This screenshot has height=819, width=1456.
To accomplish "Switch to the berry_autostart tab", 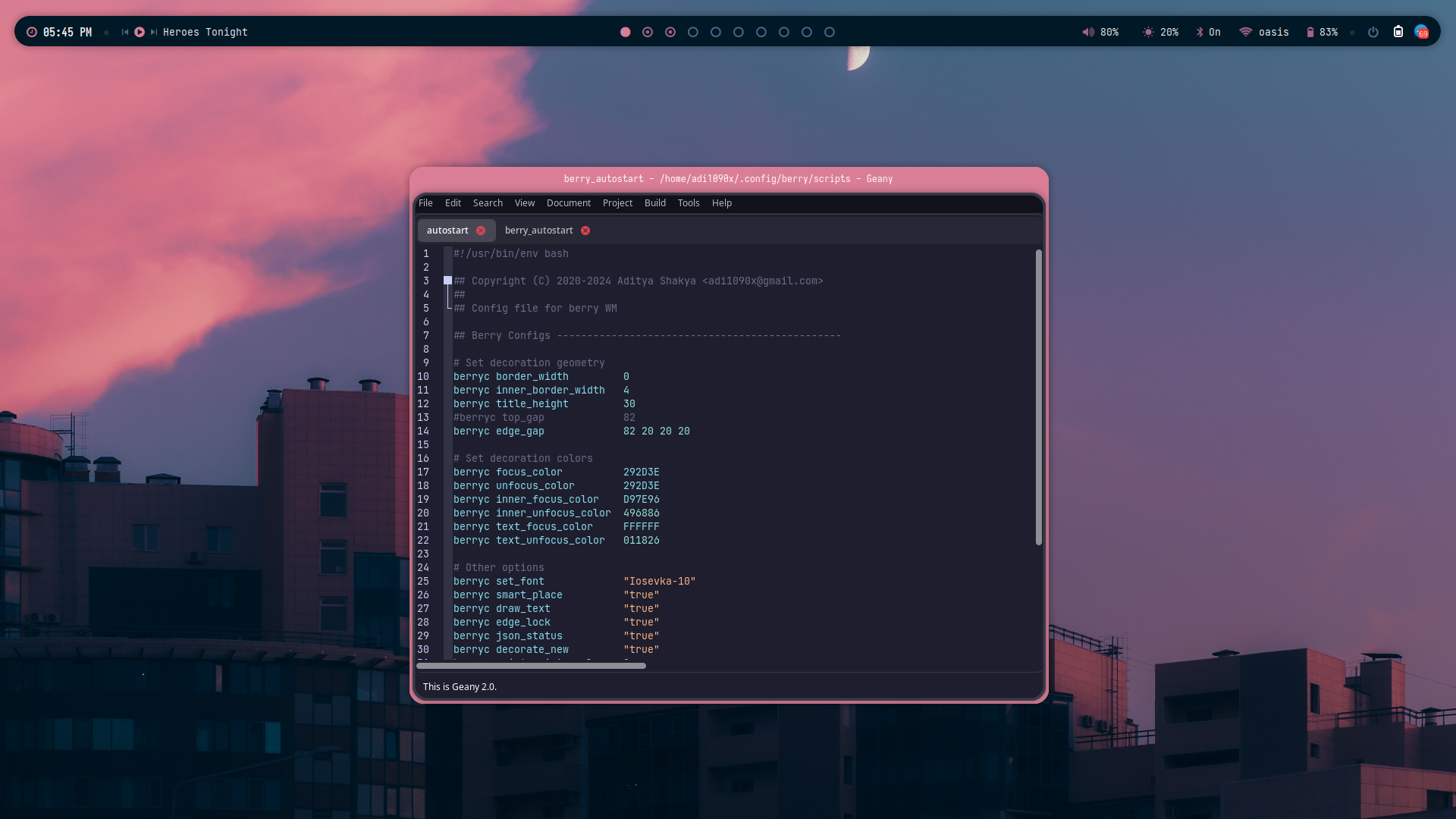I will tap(538, 231).
